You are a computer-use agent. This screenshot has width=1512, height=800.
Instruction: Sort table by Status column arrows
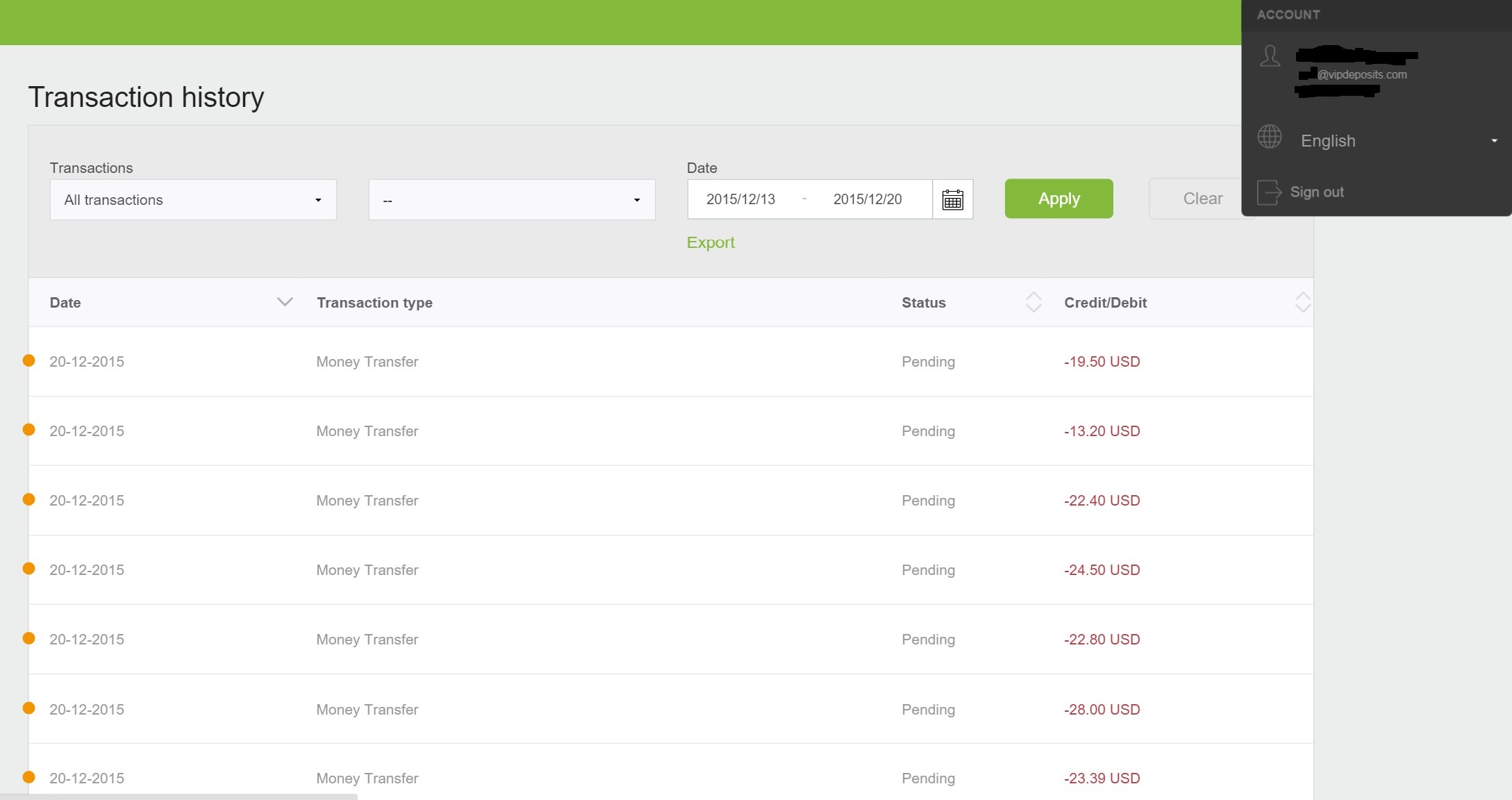pos(1033,302)
